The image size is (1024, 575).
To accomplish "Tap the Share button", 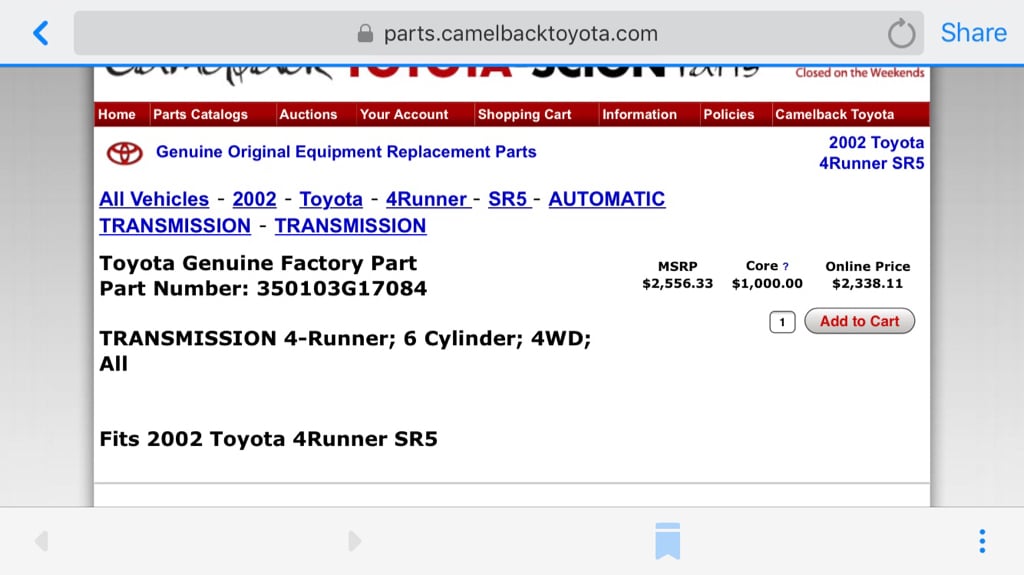I will [973, 33].
